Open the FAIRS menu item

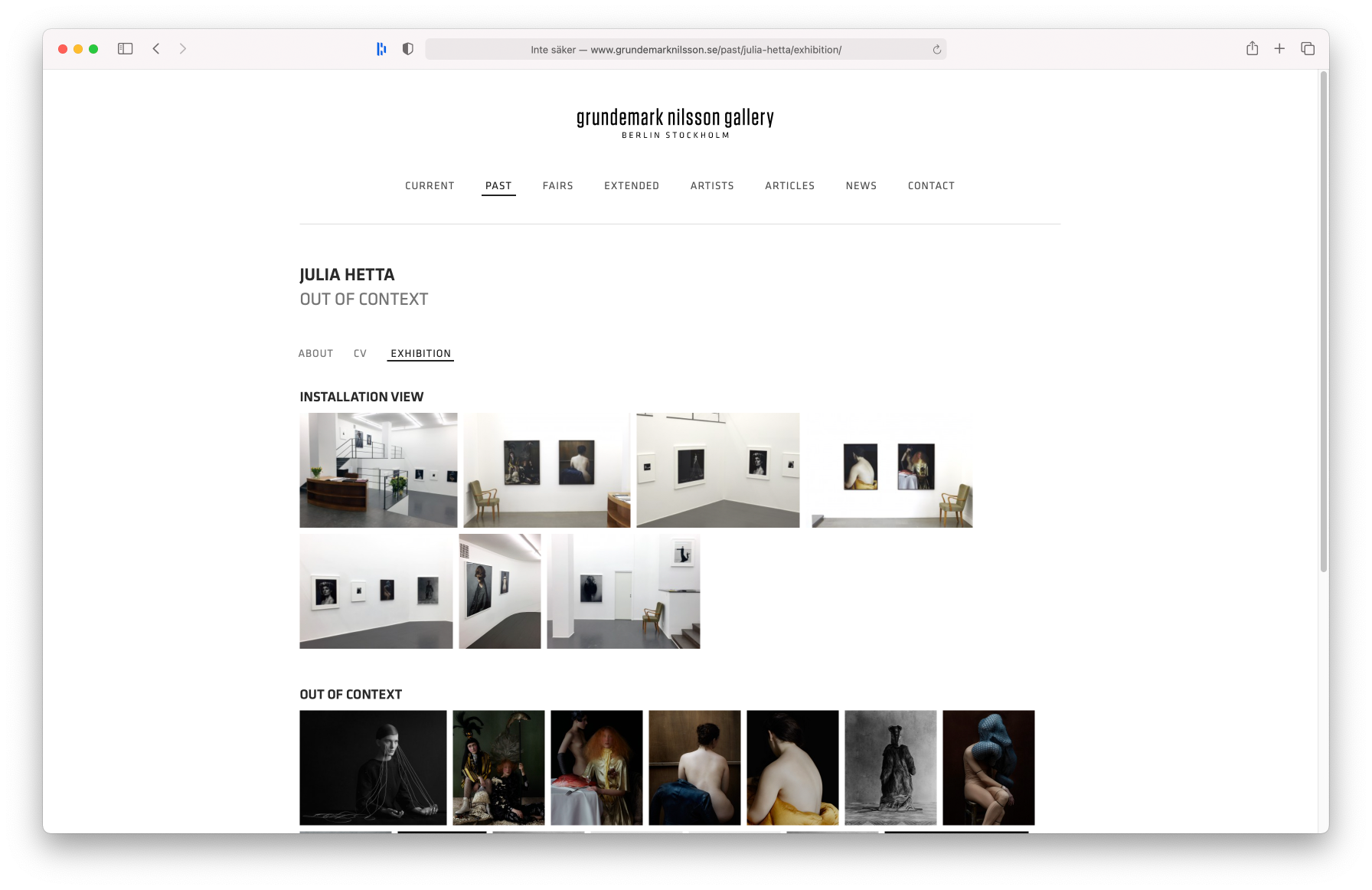[558, 186]
